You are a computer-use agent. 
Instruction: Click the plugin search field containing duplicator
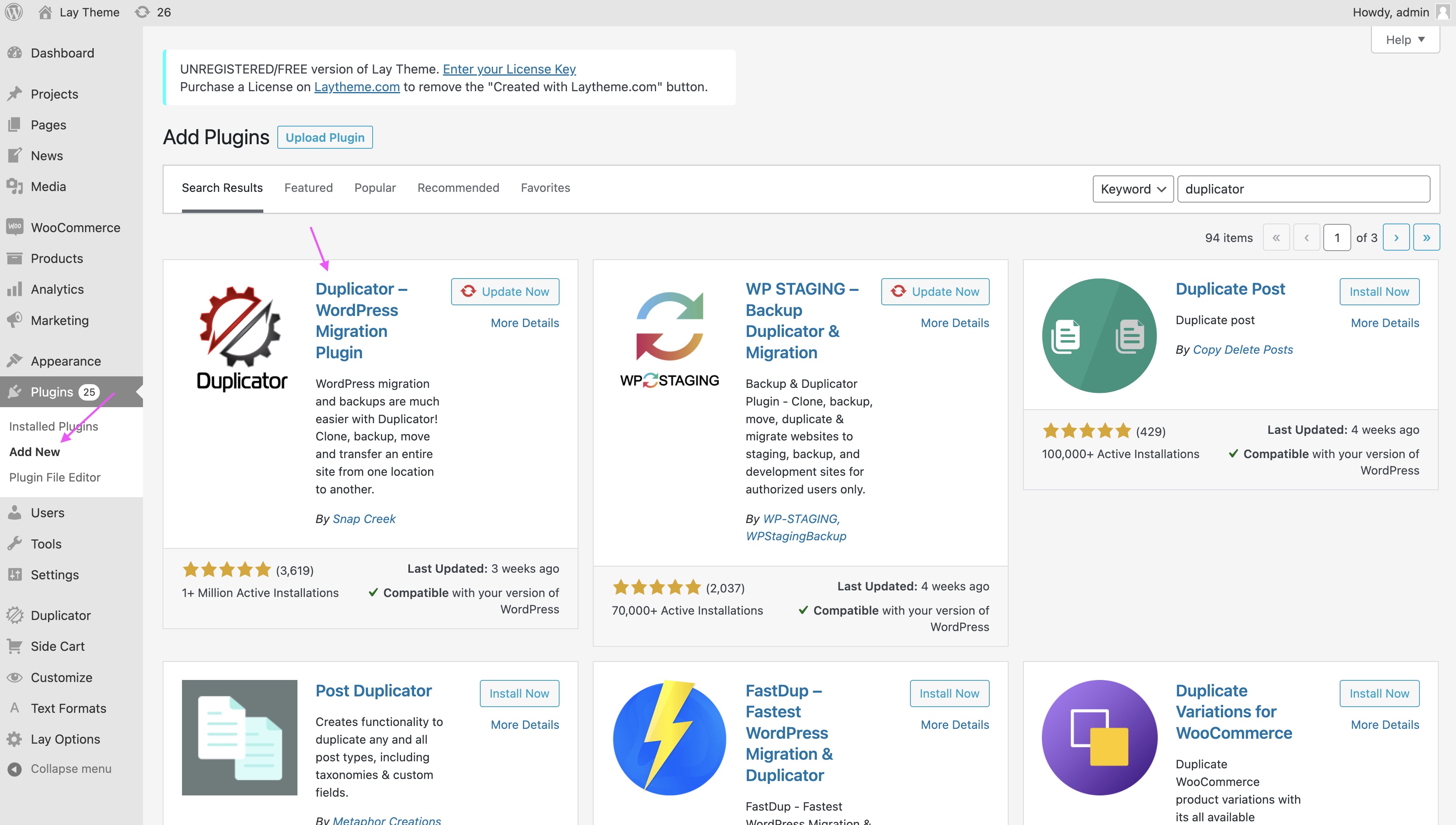pyautogui.click(x=1304, y=189)
